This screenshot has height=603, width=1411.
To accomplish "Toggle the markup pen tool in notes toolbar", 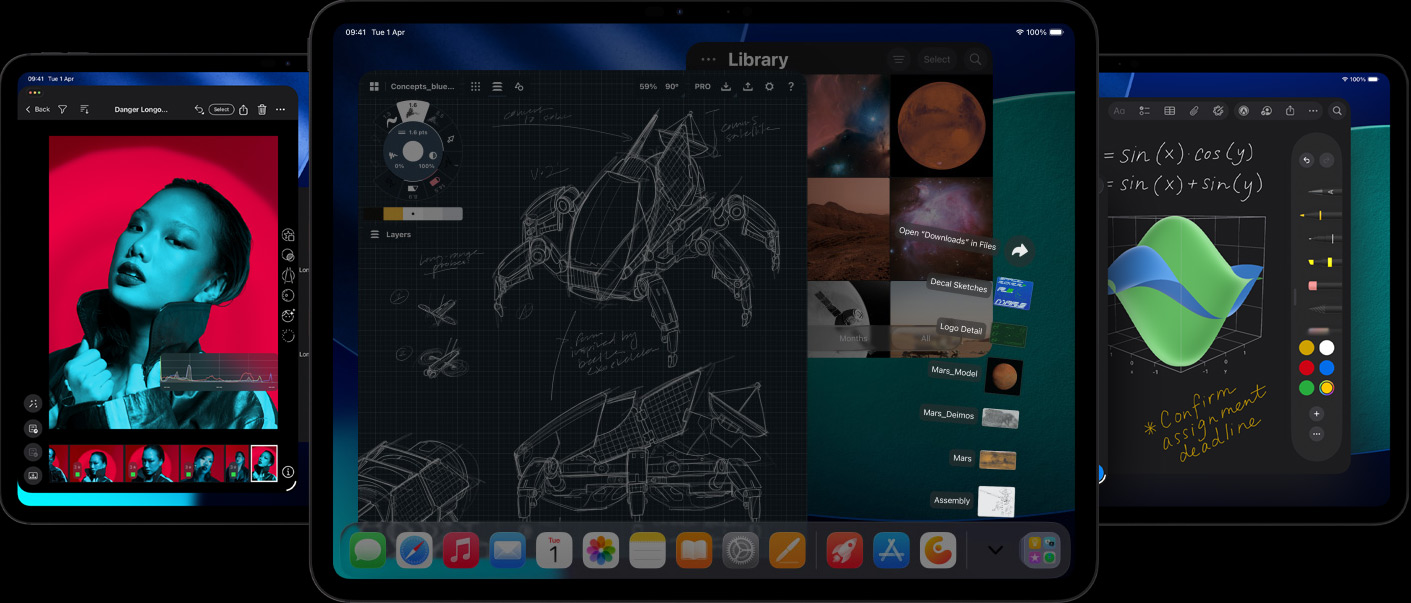I will click(1243, 111).
